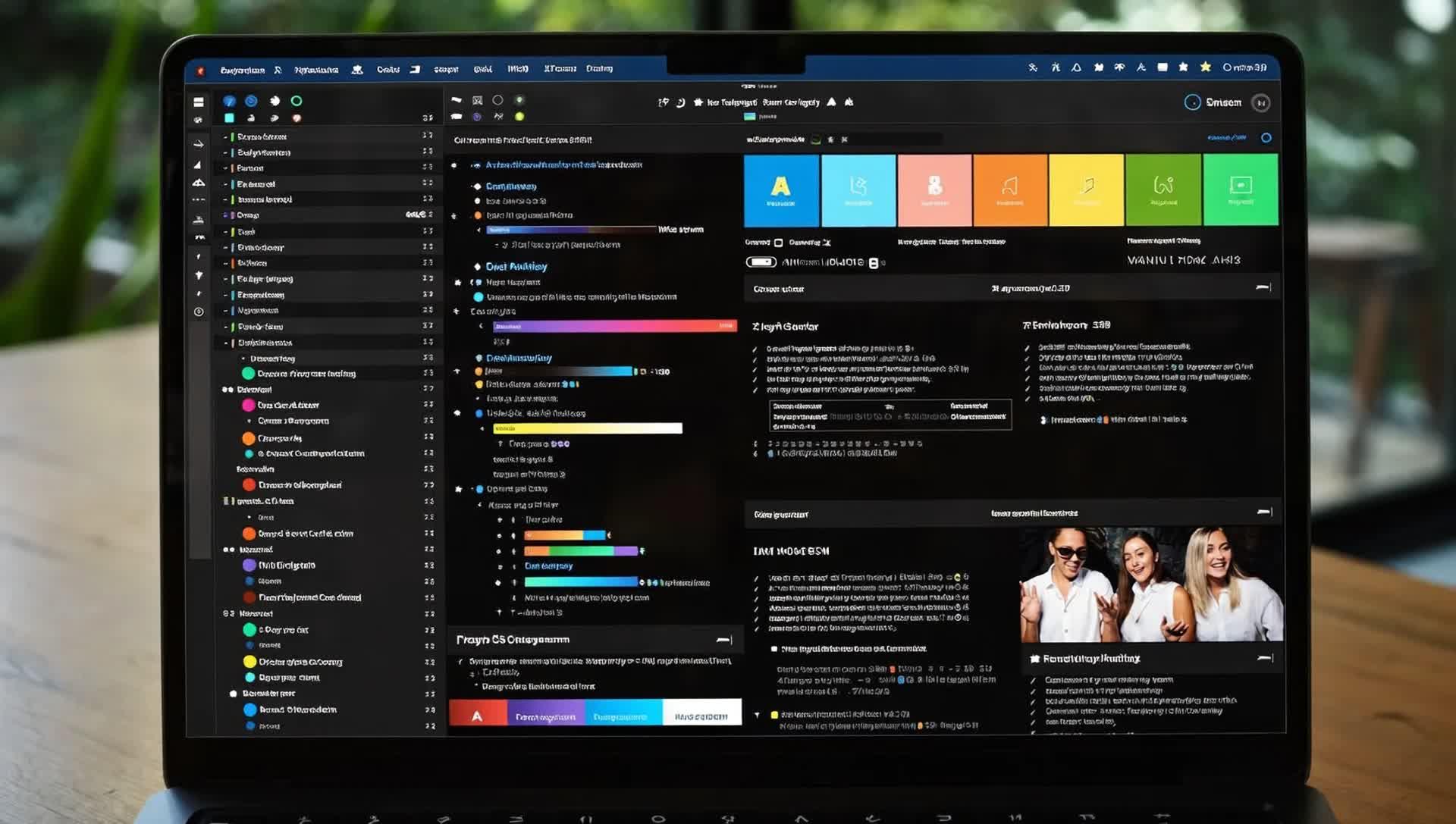This screenshot has height=824, width=1456.
Task: Click the white rectangle icon in the top menu bar
Action: click(x=1163, y=67)
